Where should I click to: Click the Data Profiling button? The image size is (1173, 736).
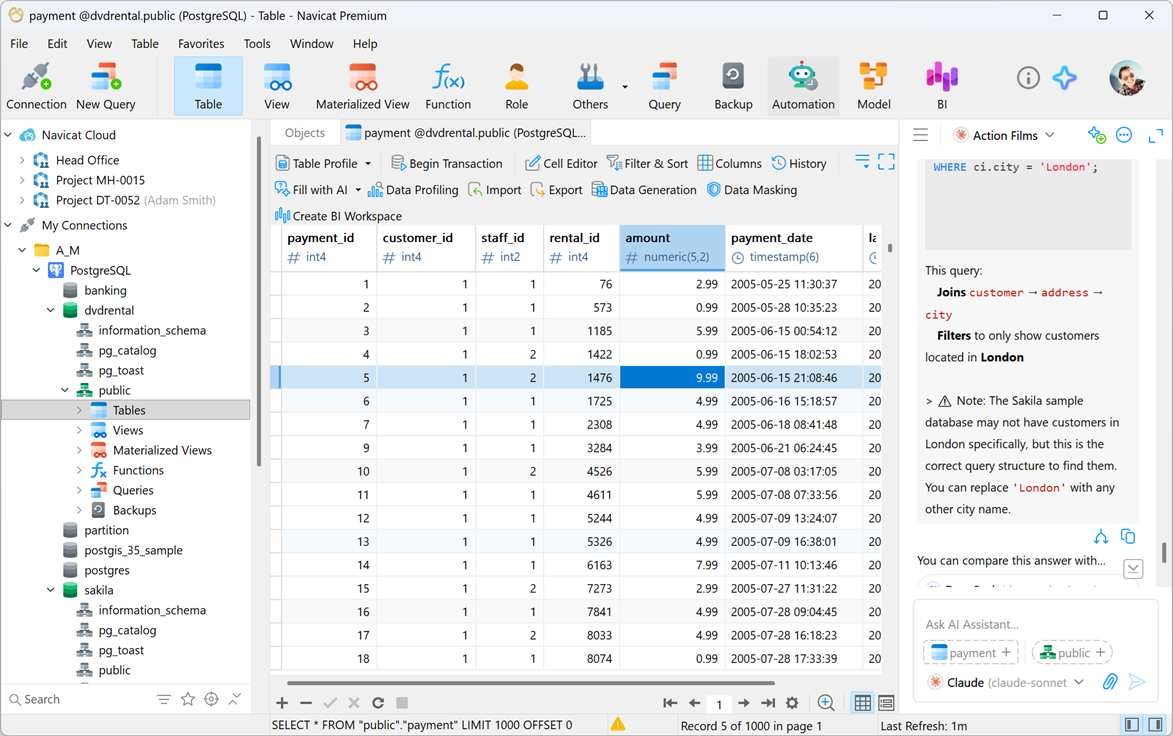click(x=413, y=190)
